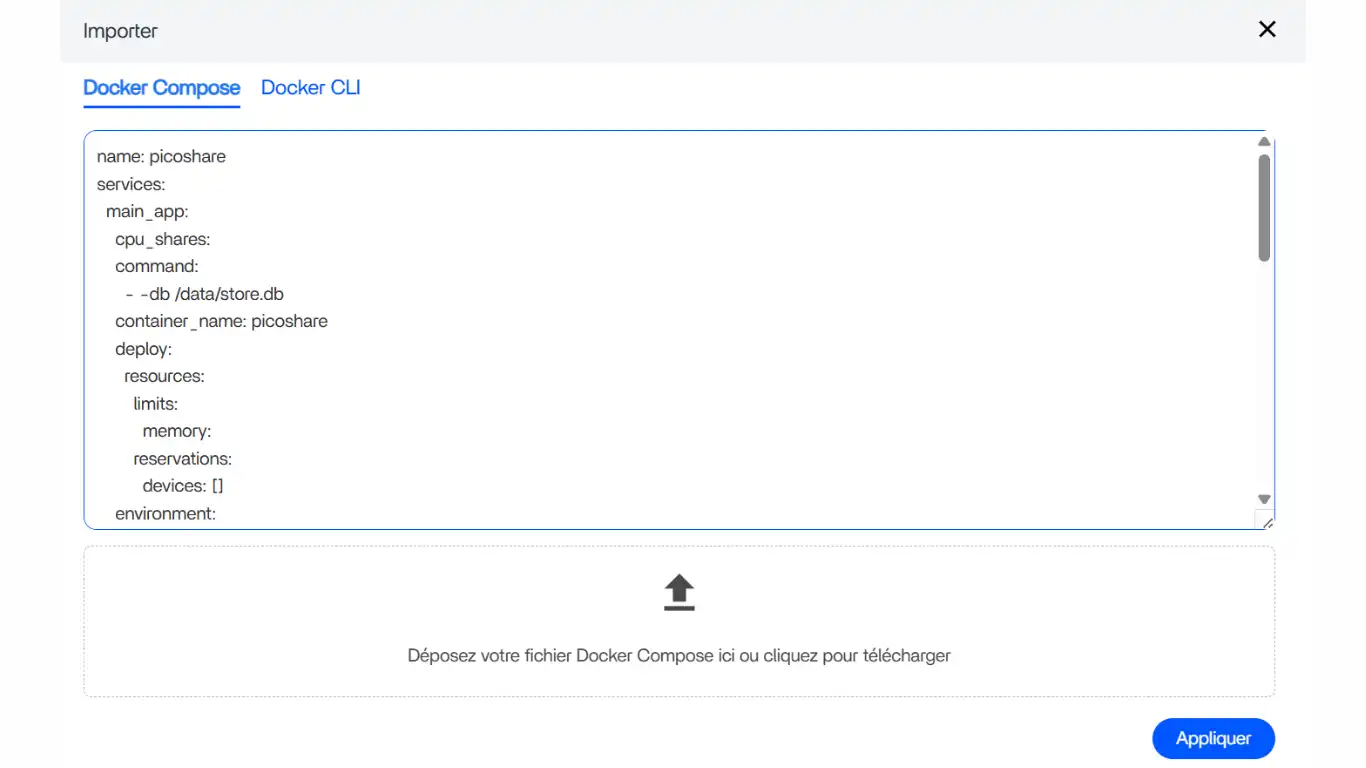Click the 'services:' line
Viewport: 1366px width, 768px height.
[x=131, y=184]
